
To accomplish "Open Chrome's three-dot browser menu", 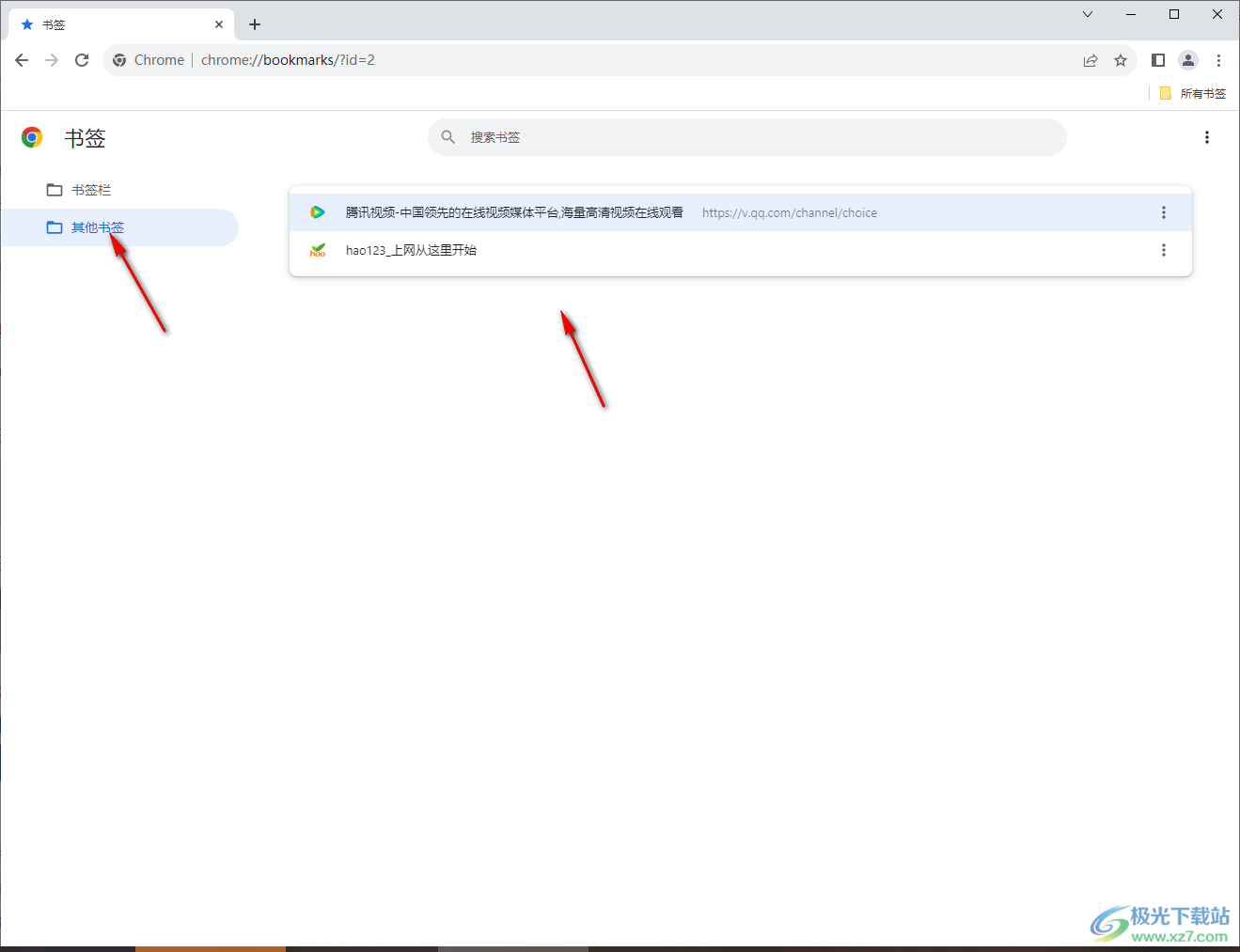I will (x=1218, y=60).
